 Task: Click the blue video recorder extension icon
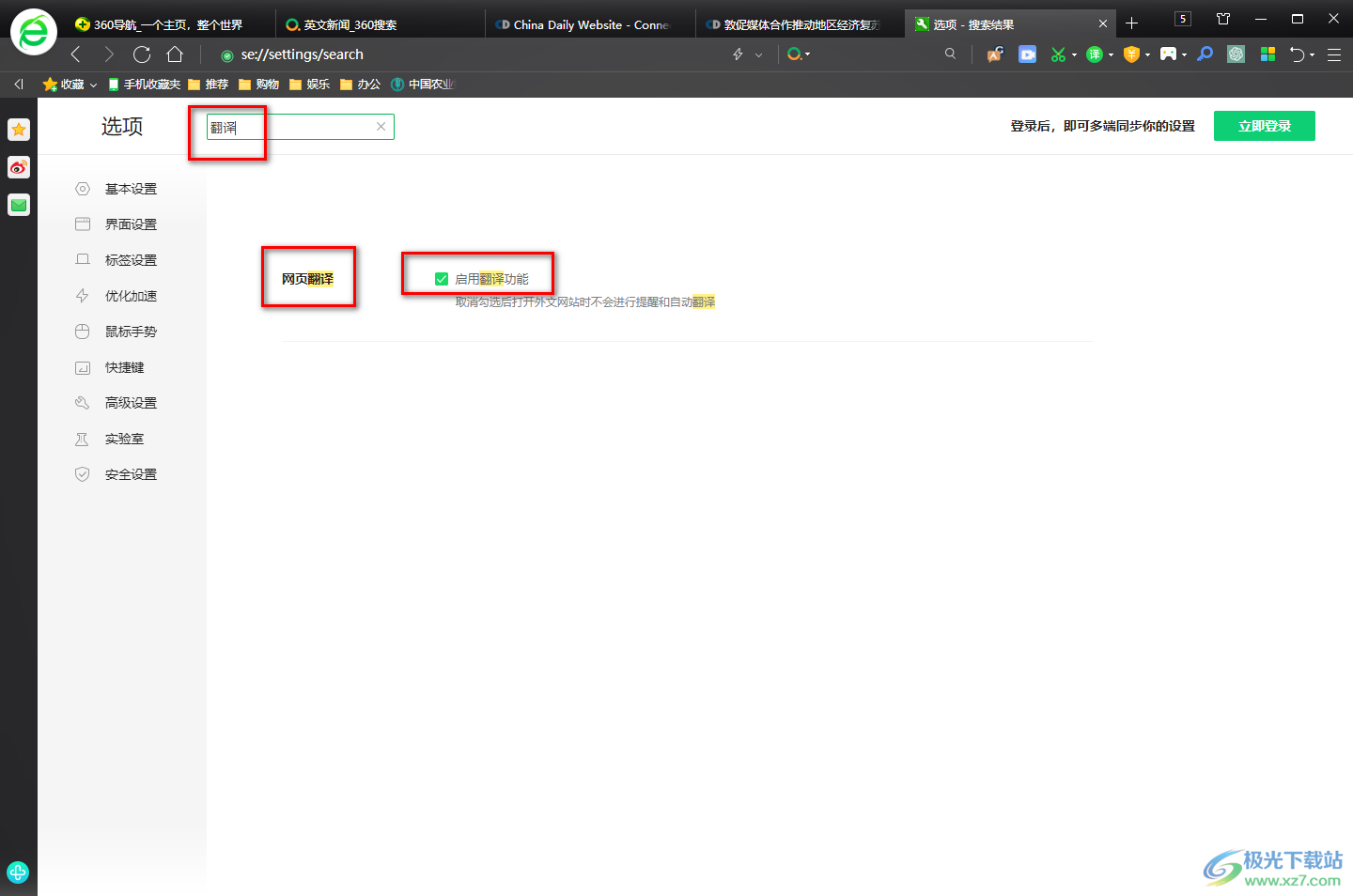(1028, 54)
